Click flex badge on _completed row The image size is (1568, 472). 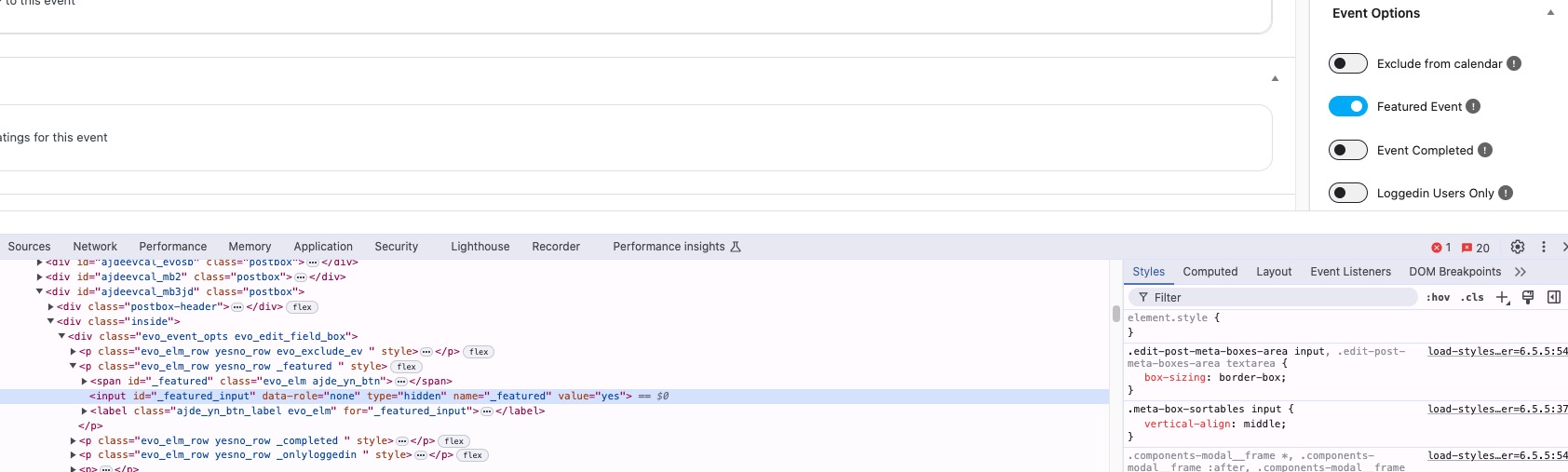pos(453,441)
